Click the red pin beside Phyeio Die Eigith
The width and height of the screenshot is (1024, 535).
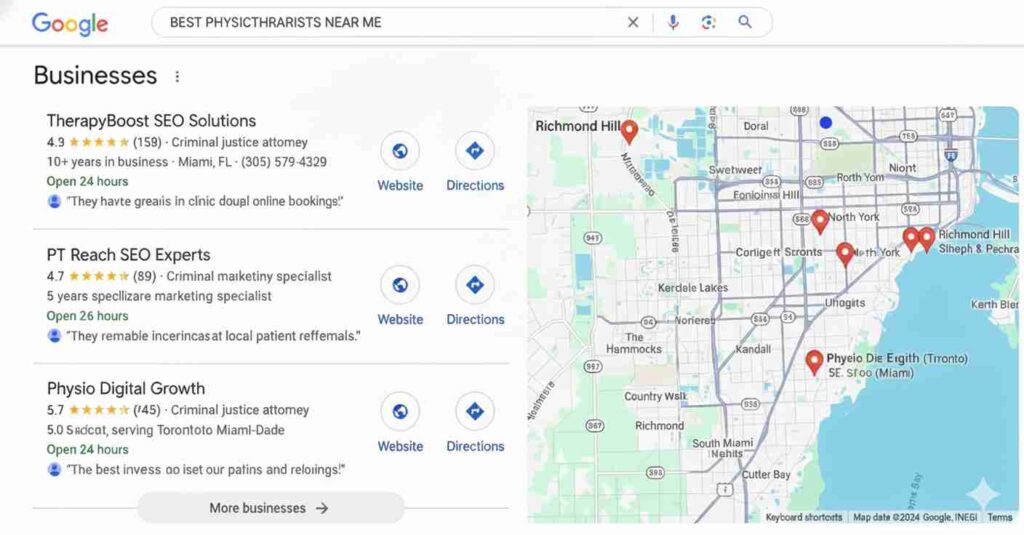coord(814,362)
